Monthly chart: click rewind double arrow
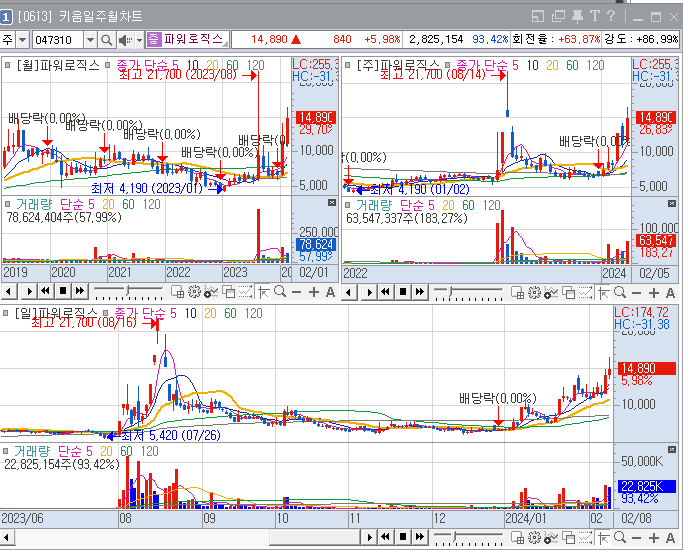The height and width of the screenshot is (550, 683). [45, 291]
